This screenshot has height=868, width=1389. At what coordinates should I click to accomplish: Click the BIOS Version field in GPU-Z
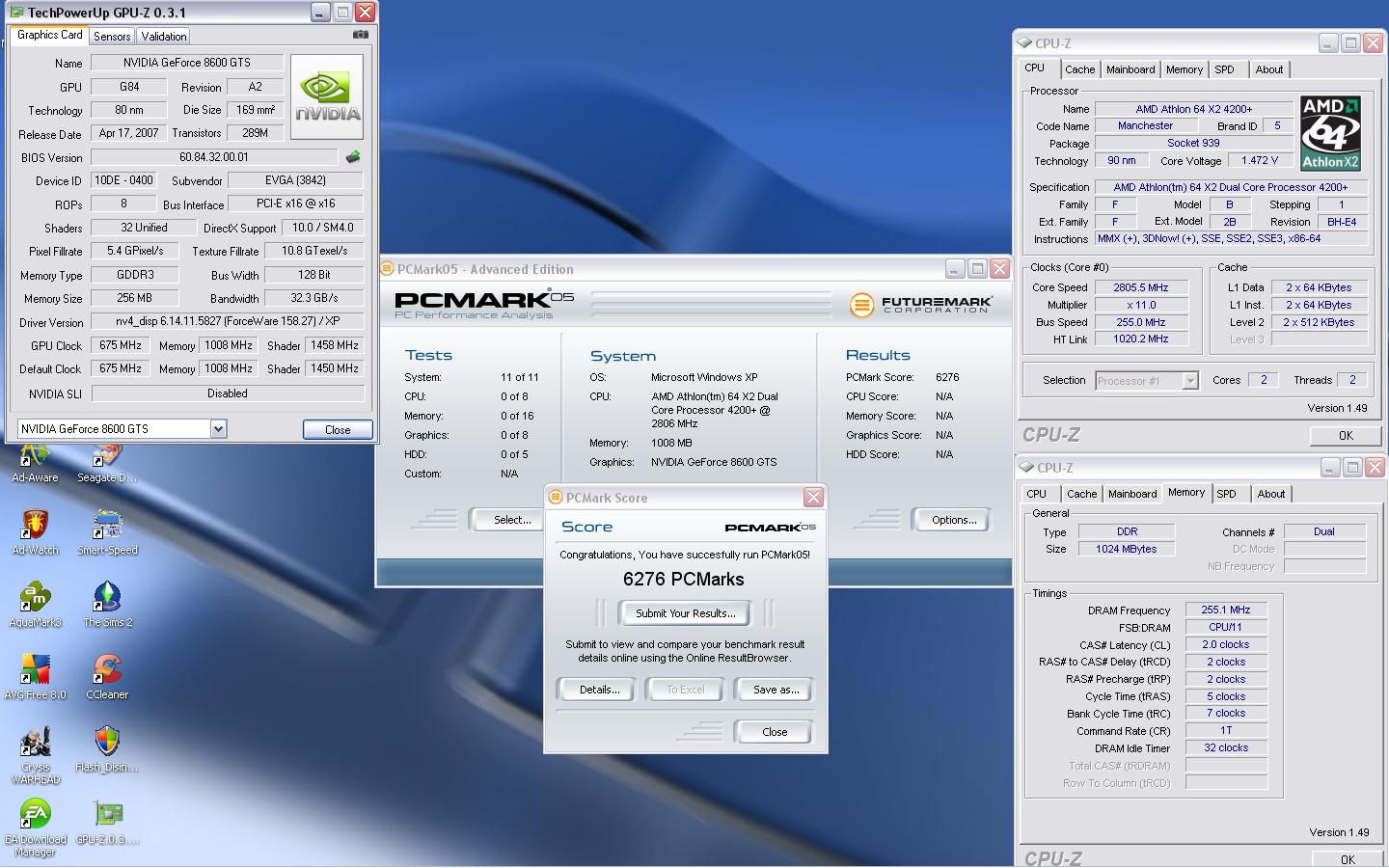tap(214, 157)
